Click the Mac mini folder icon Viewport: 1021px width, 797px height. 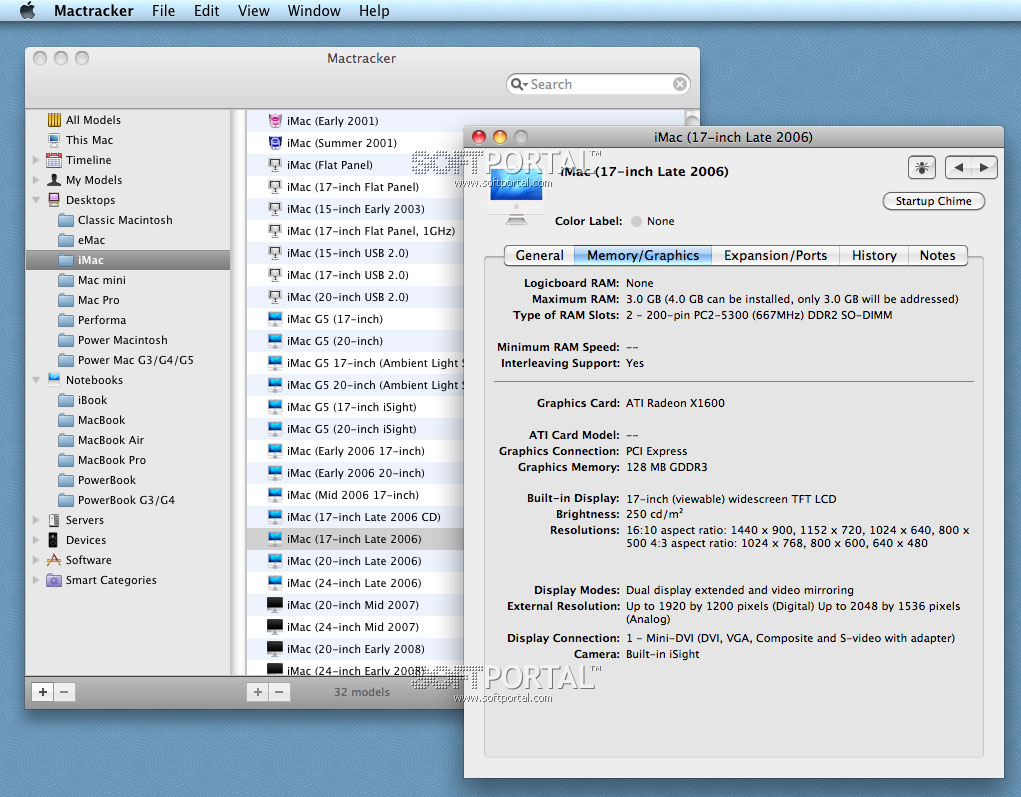(66, 280)
